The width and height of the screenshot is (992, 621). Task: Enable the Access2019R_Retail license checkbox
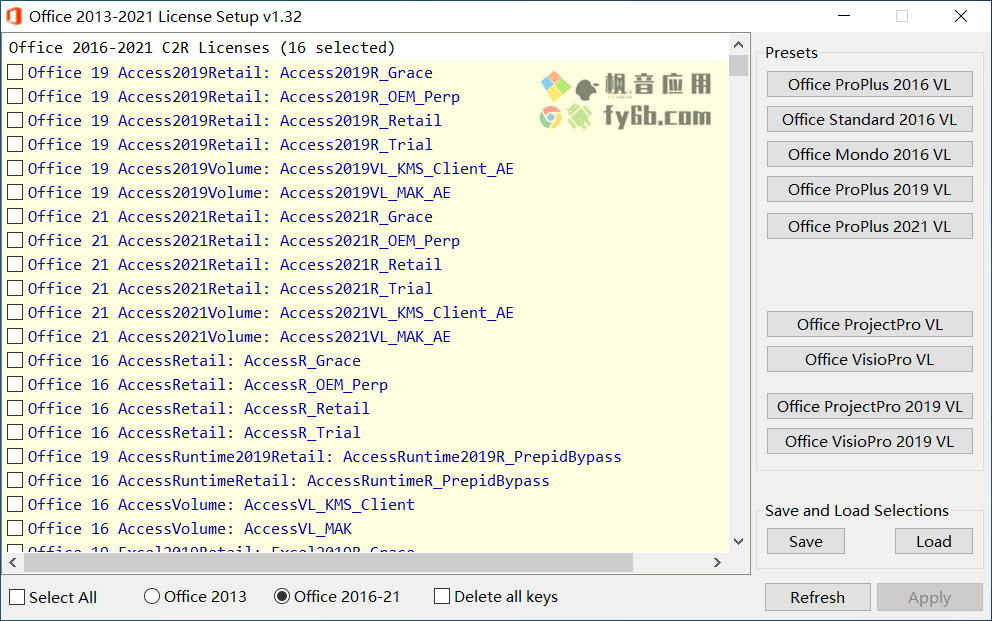(15, 120)
